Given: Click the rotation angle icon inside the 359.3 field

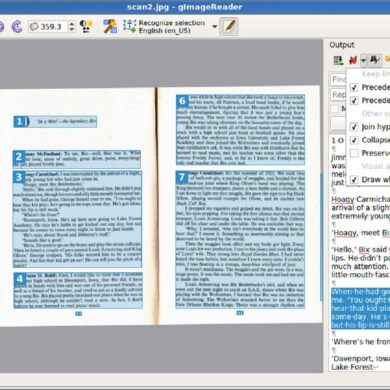Looking at the screenshot, I should (x=34, y=27).
